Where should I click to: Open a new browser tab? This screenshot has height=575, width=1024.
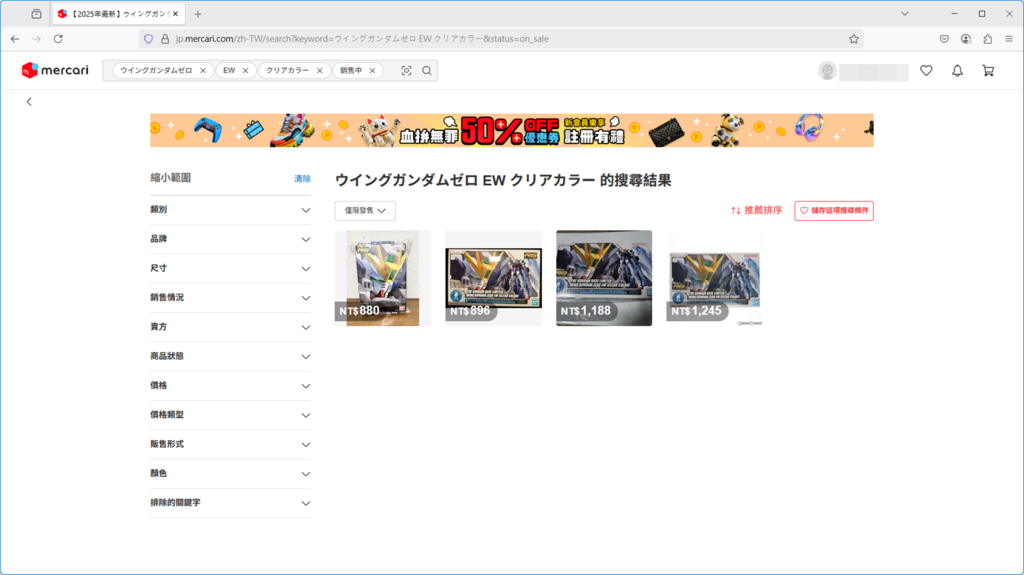tap(198, 14)
